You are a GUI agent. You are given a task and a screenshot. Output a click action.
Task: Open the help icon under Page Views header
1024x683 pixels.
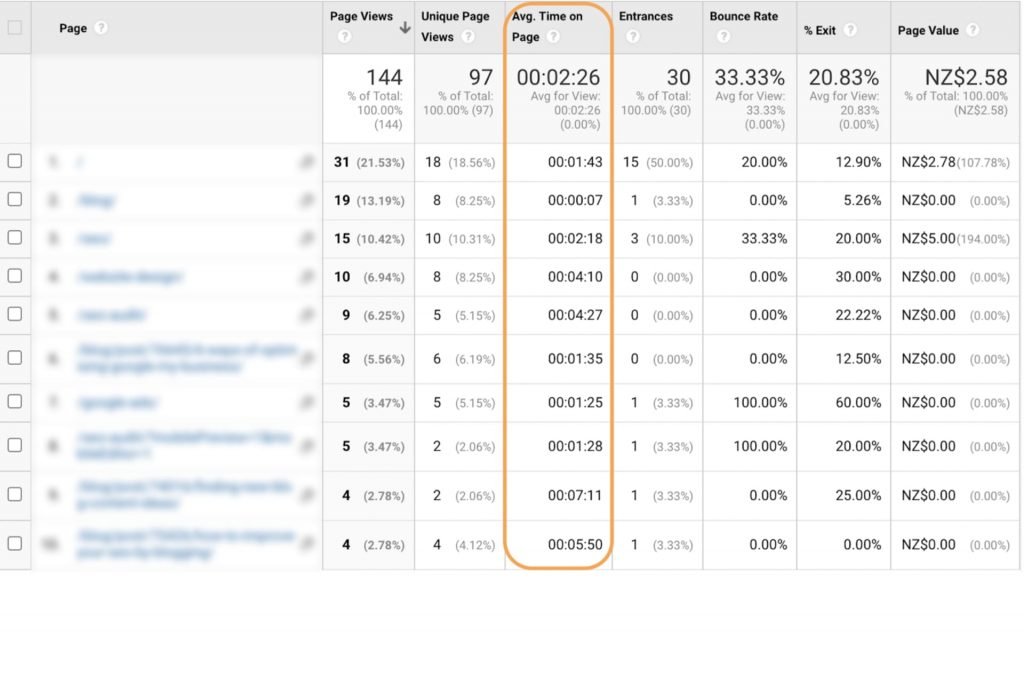coord(345,37)
